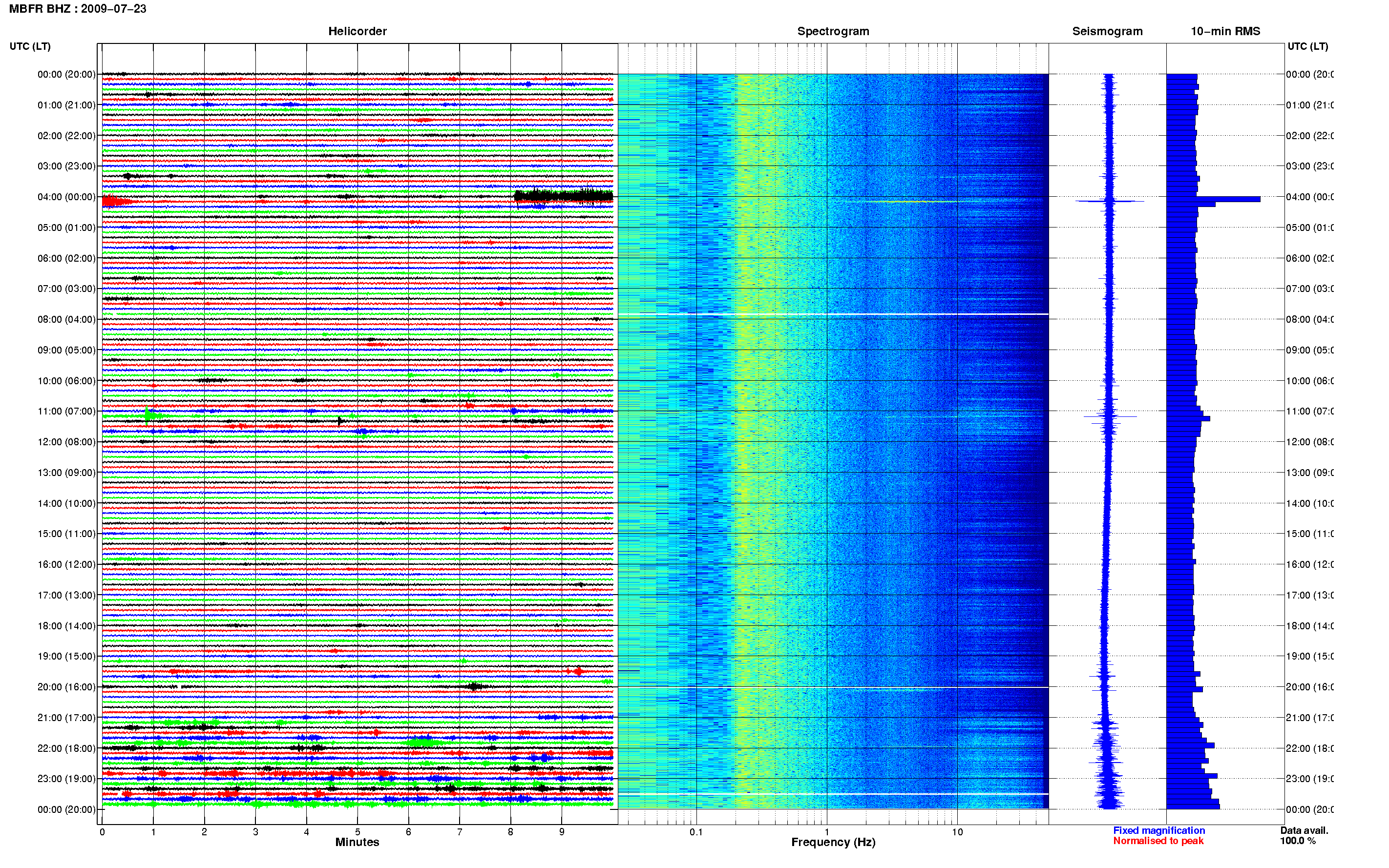
Task: Select the "Data avail." label
Action: point(1304,831)
